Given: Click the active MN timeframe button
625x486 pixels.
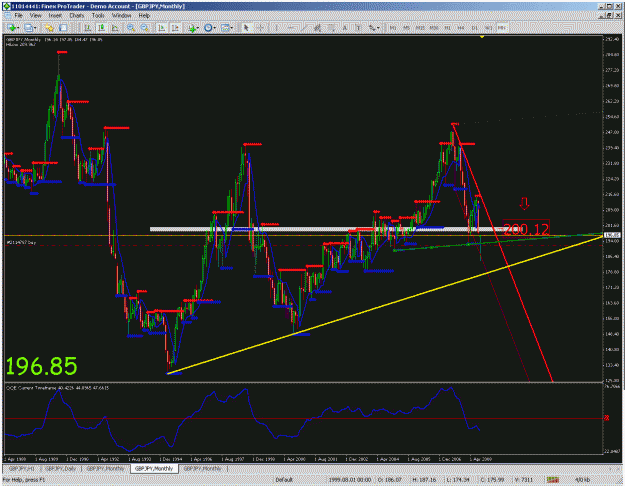Looking at the screenshot, I should pos(502,28).
